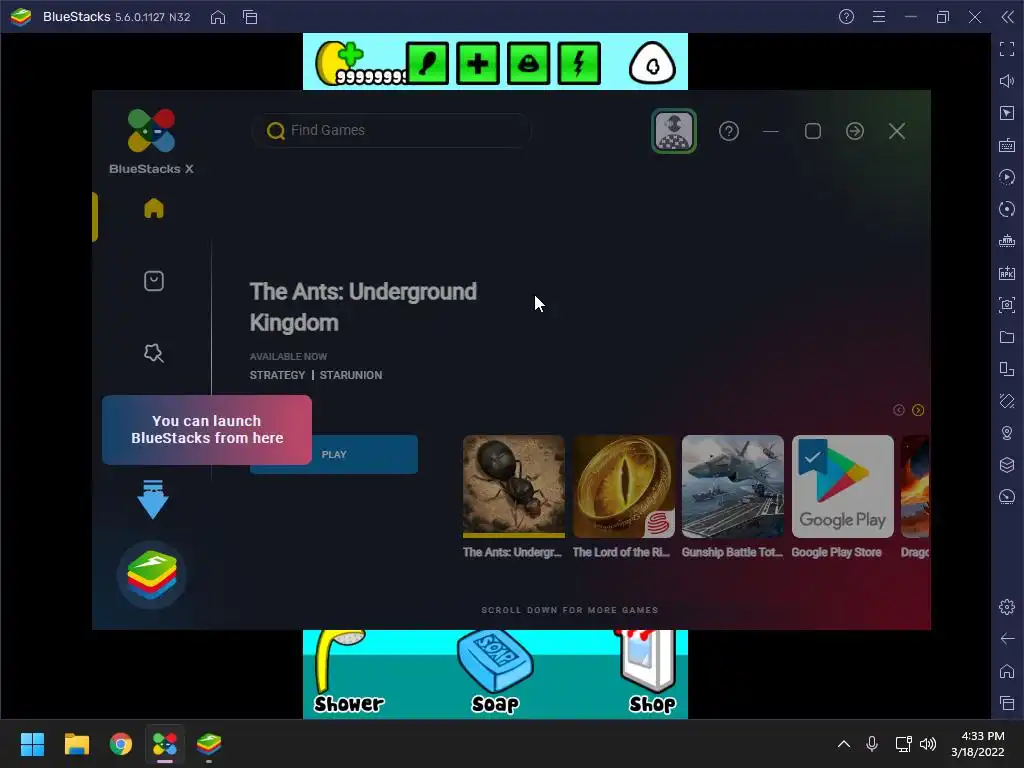Click STARUNION developer label
This screenshot has width=1024, height=768.
pos(351,375)
